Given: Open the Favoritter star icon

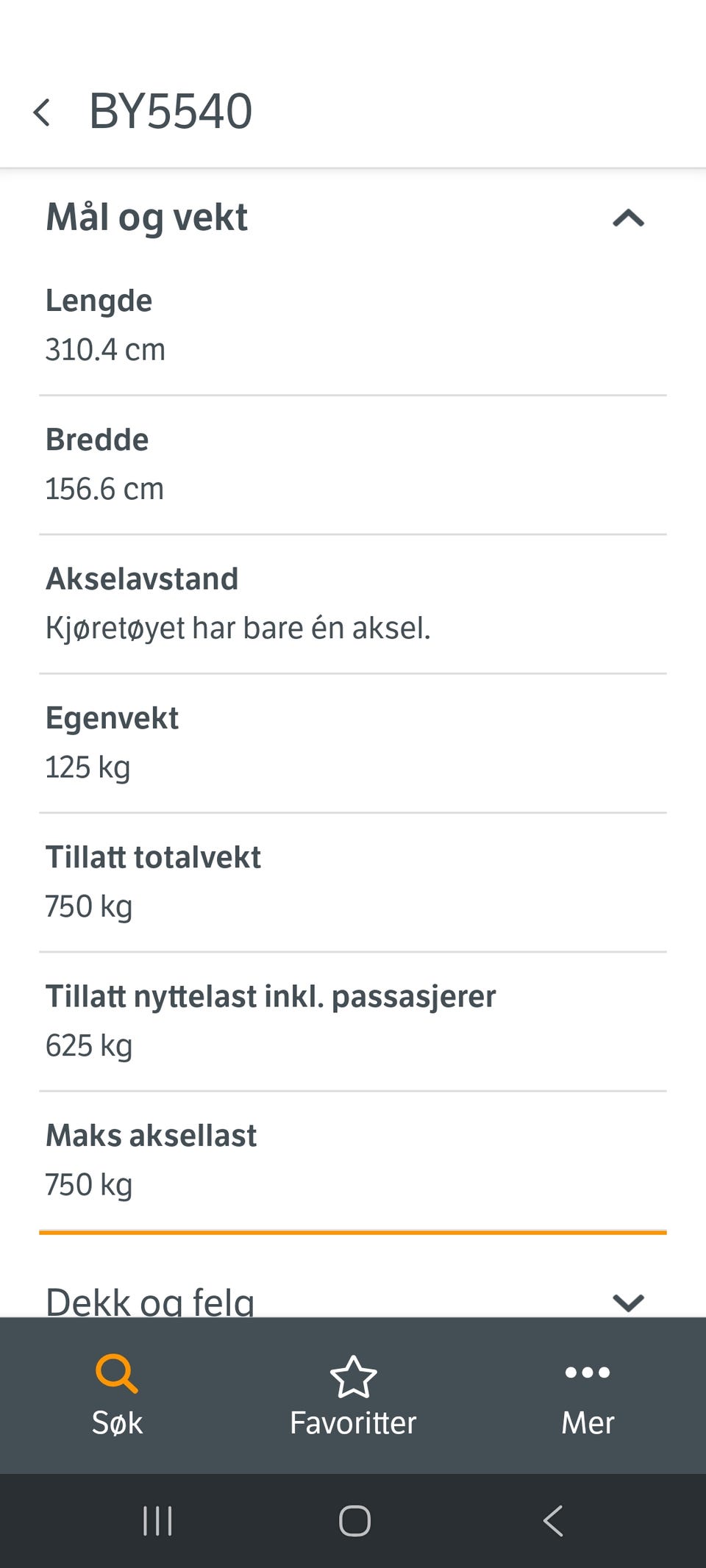Looking at the screenshot, I should point(353,1376).
